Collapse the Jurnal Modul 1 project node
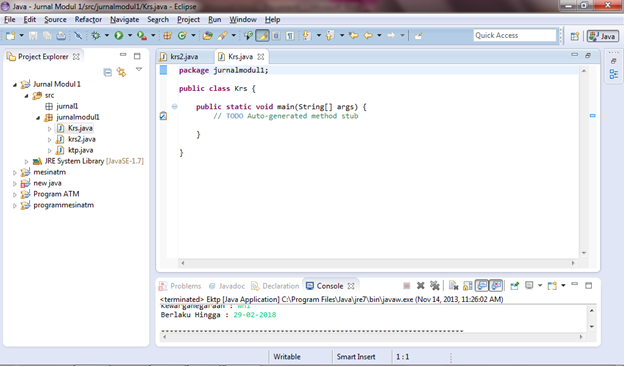The height and width of the screenshot is (367, 625). [15, 84]
